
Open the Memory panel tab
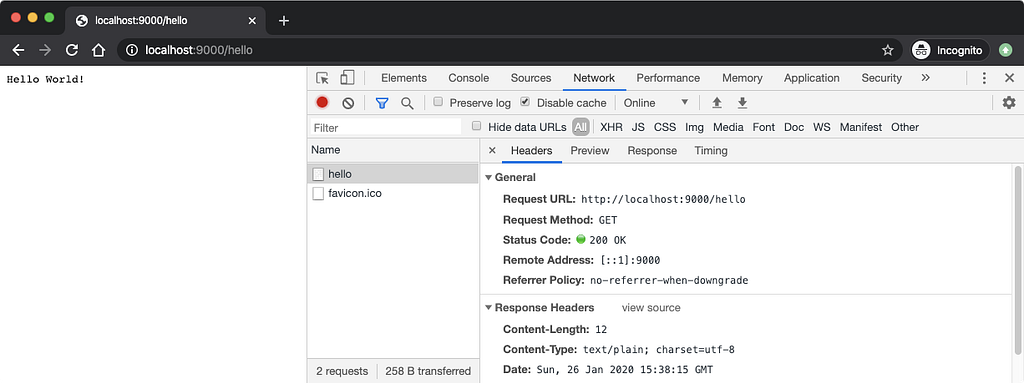coord(742,78)
